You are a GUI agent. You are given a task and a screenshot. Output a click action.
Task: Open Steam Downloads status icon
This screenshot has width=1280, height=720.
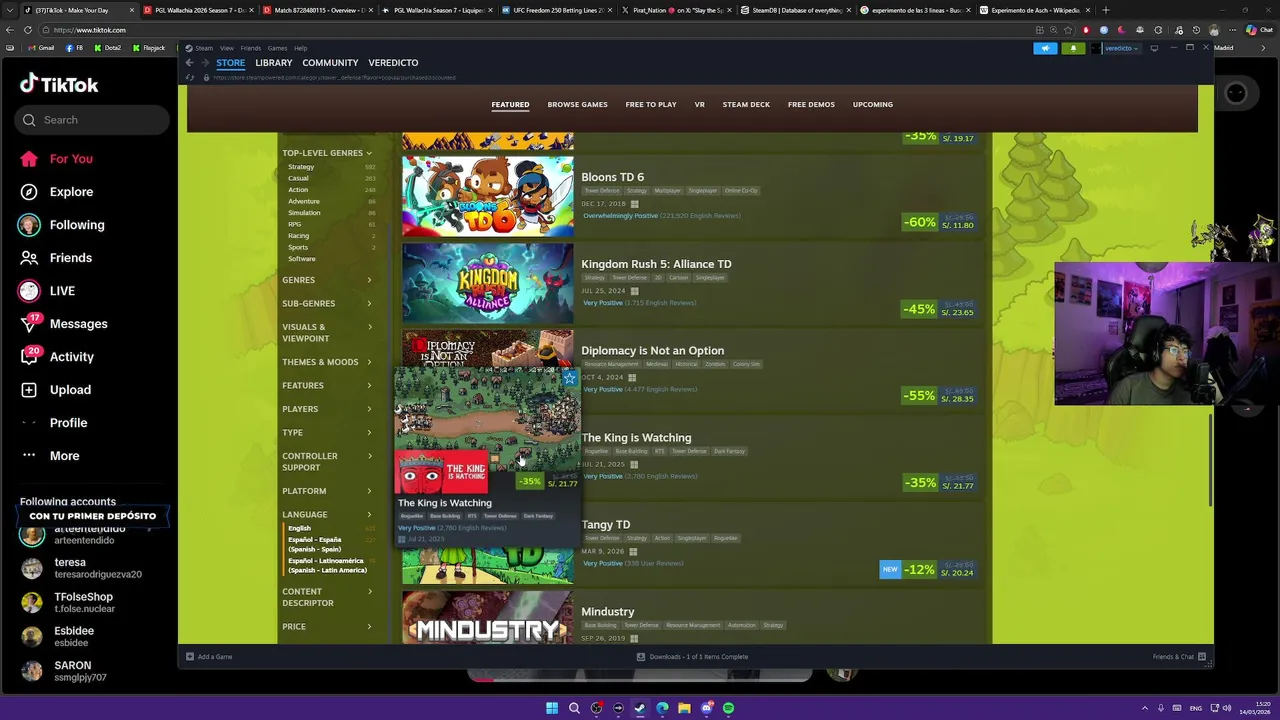click(x=641, y=657)
